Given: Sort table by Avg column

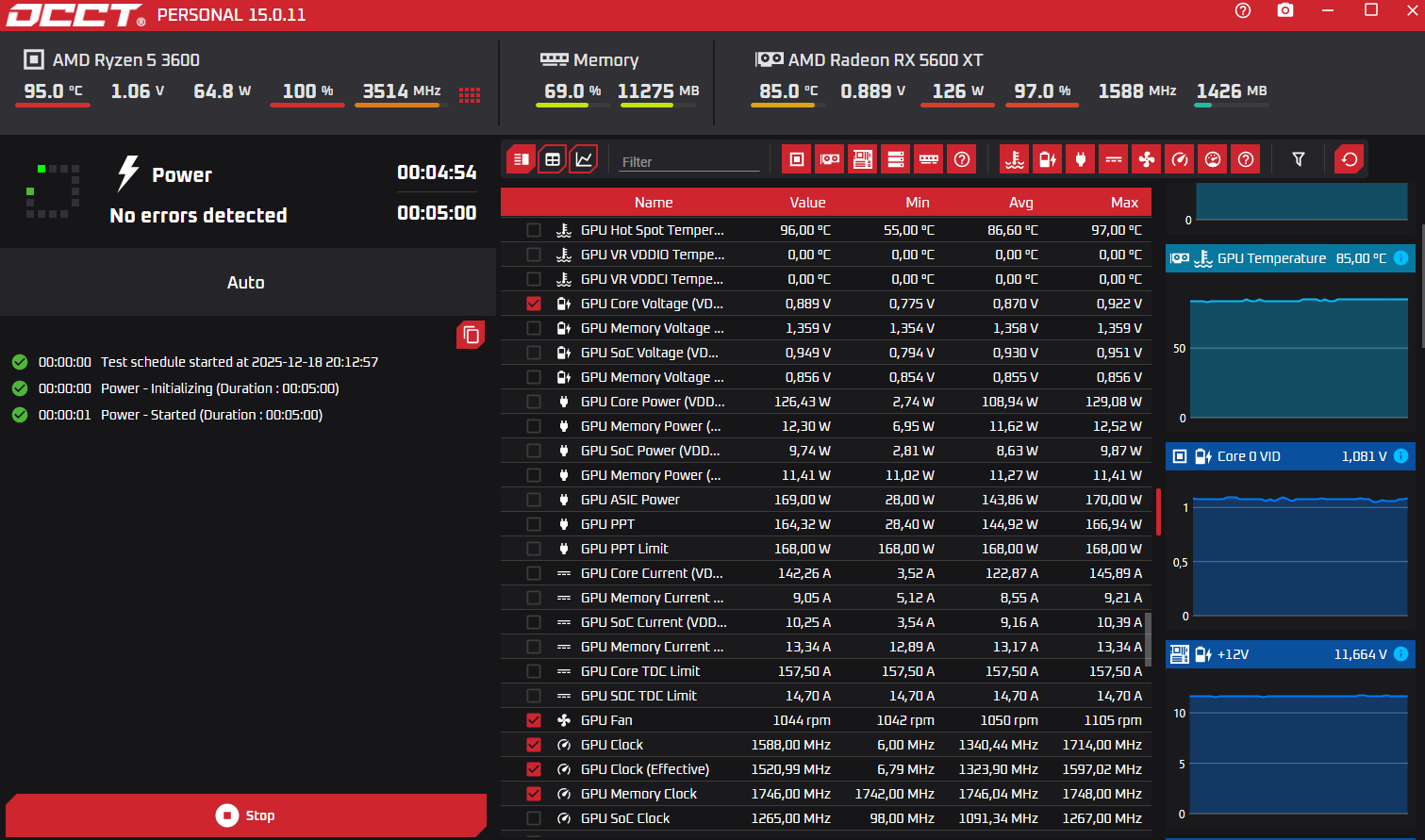Looking at the screenshot, I should (1021, 203).
